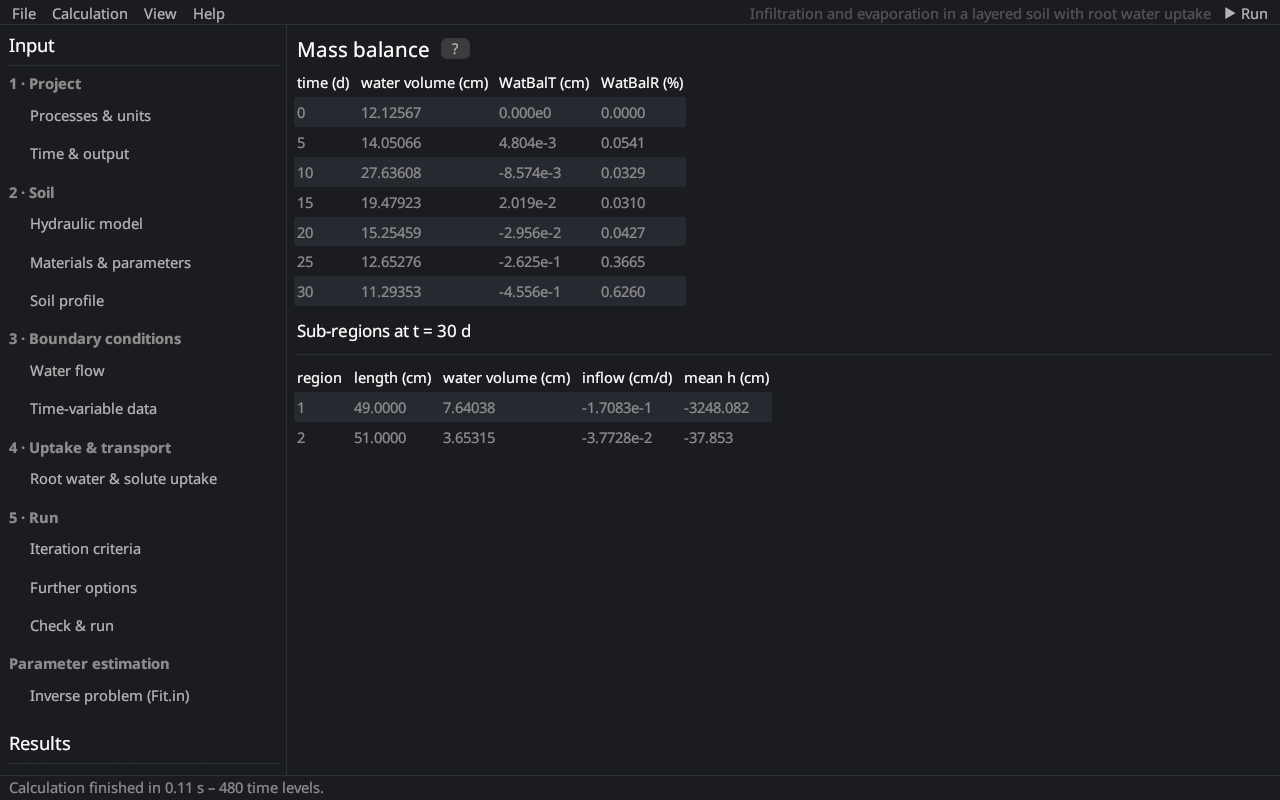1280x800 pixels.
Task: Open Water flow boundary conditions
Action: click(67, 371)
